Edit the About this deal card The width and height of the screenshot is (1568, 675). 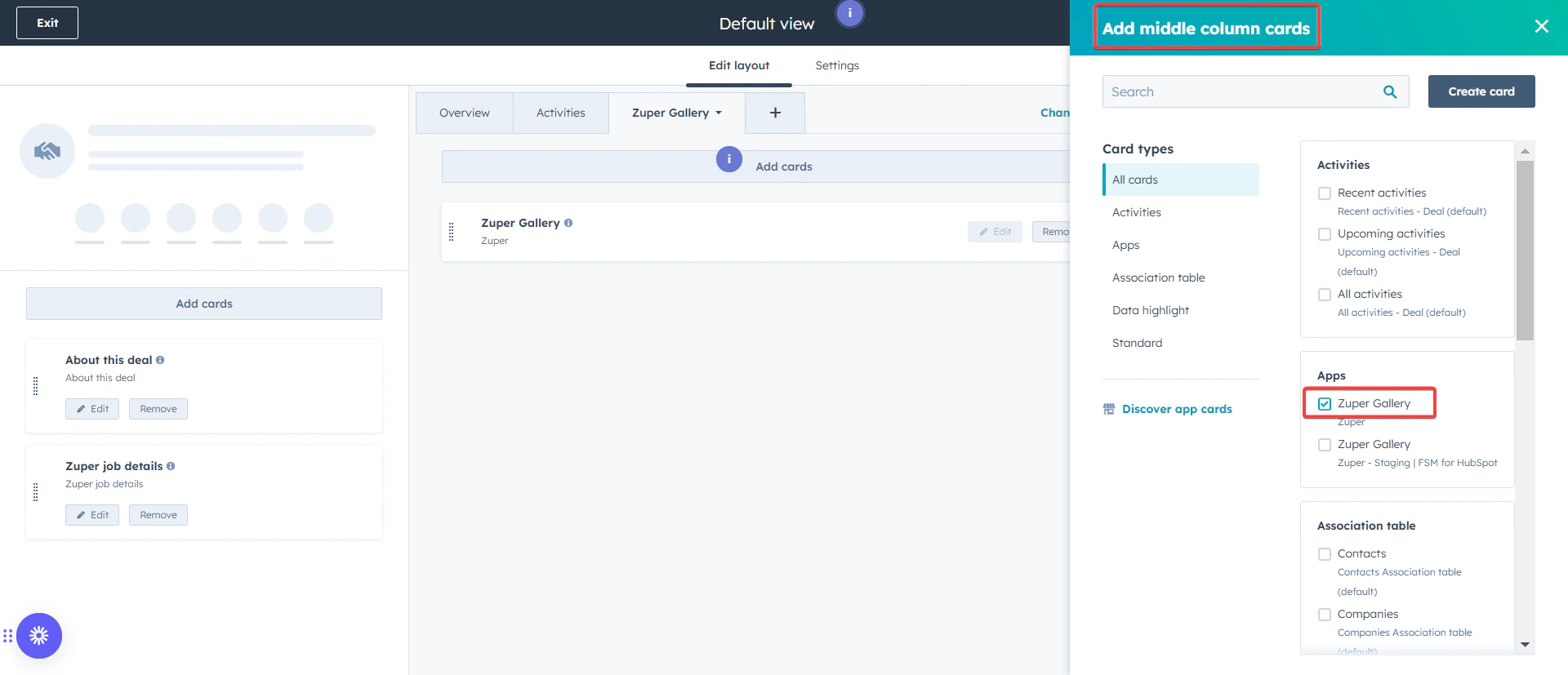pos(92,409)
